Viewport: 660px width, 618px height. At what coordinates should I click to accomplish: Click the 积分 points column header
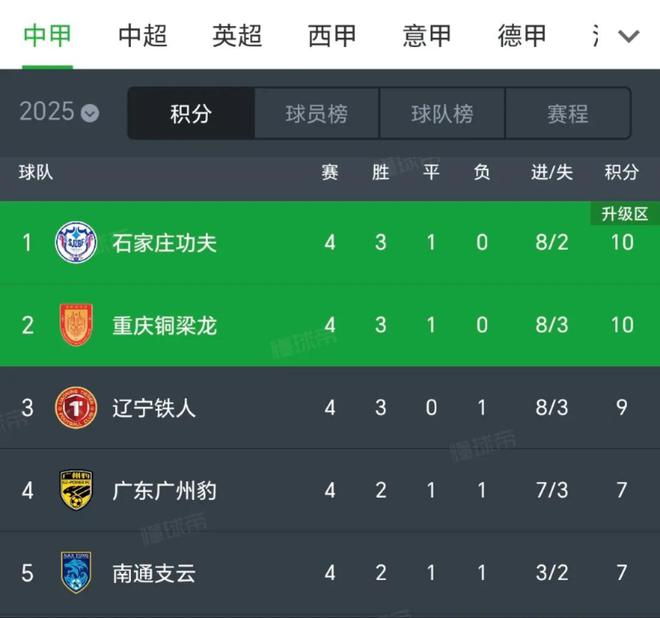coord(621,172)
